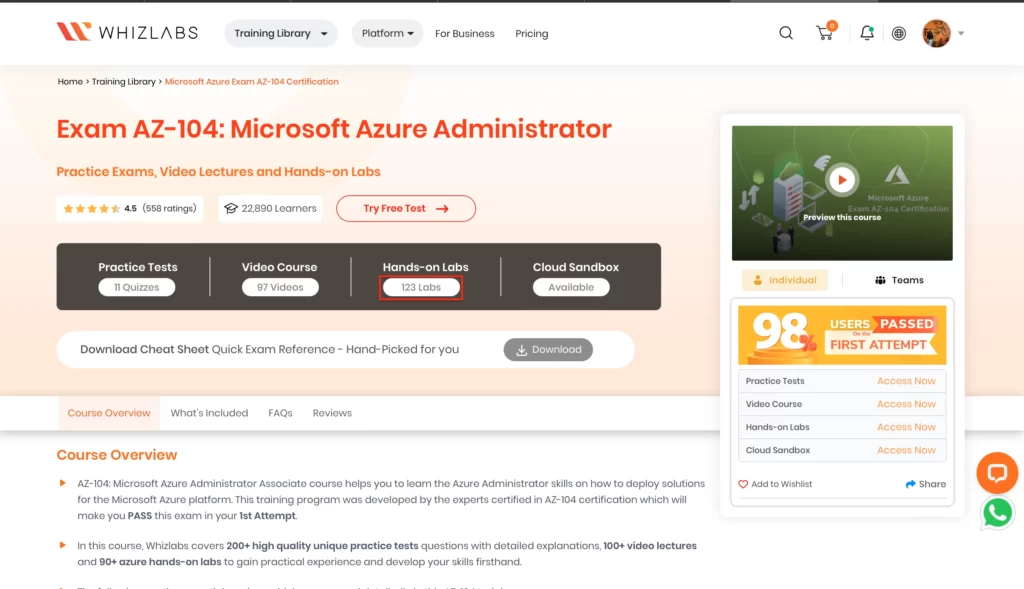Click the Try Free Test button
1024x589 pixels.
click(406, 208)
